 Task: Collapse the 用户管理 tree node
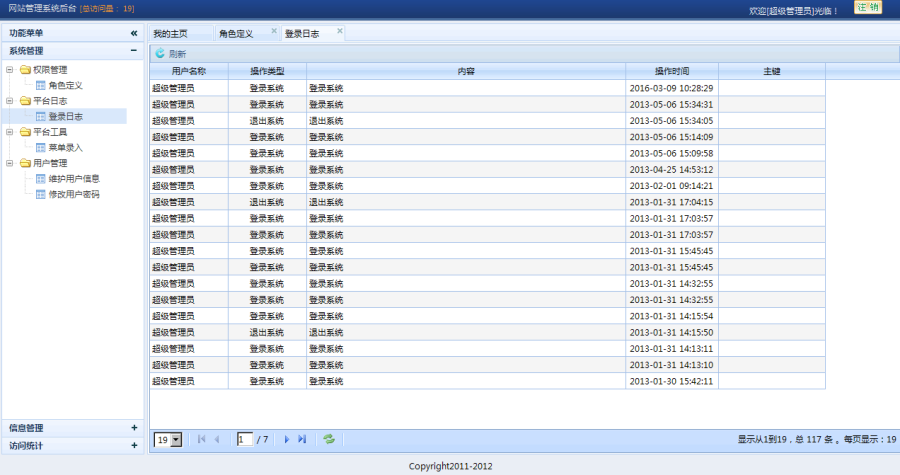(x=9, y=163)
